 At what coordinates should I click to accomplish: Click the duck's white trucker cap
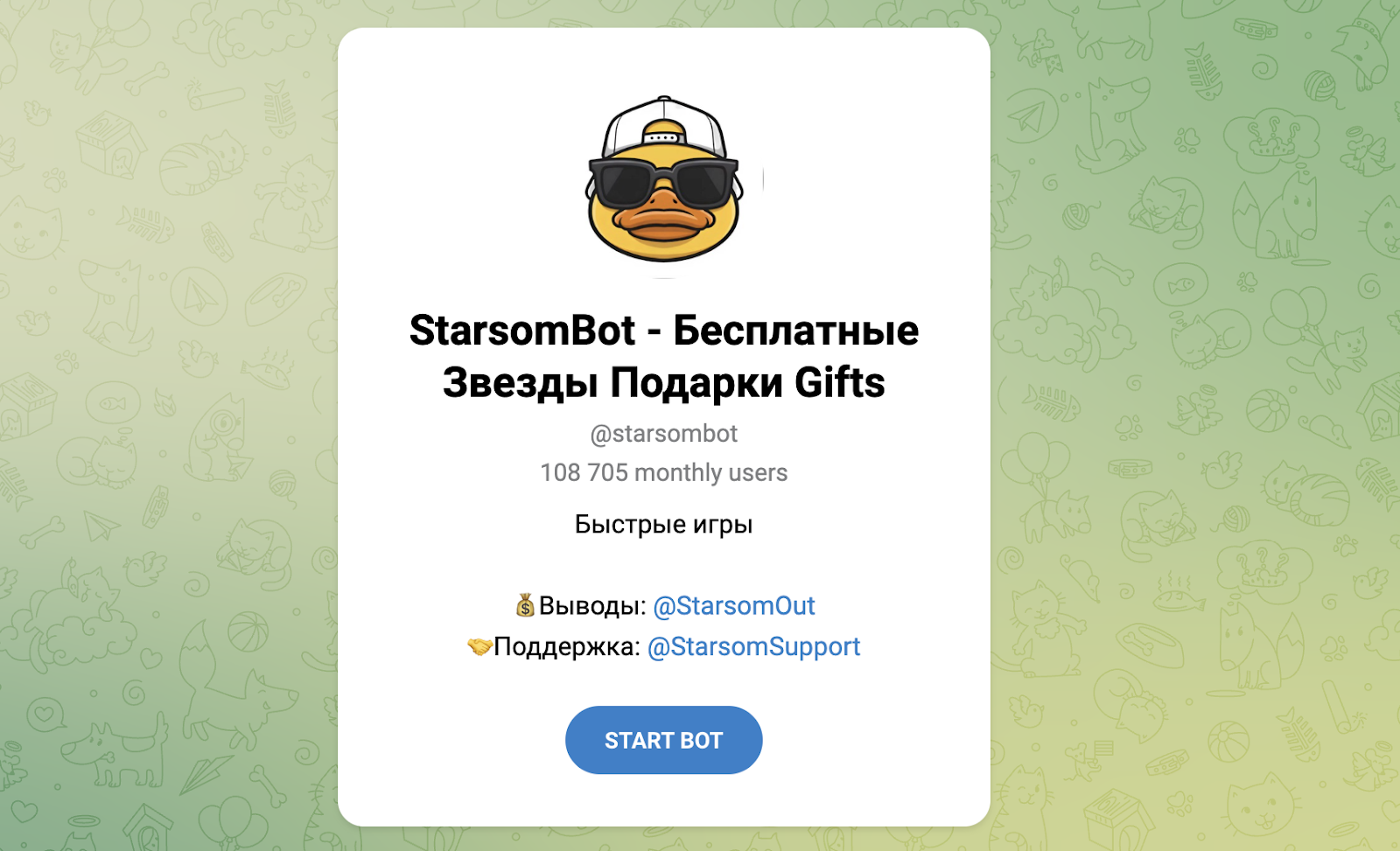[665, 128]
